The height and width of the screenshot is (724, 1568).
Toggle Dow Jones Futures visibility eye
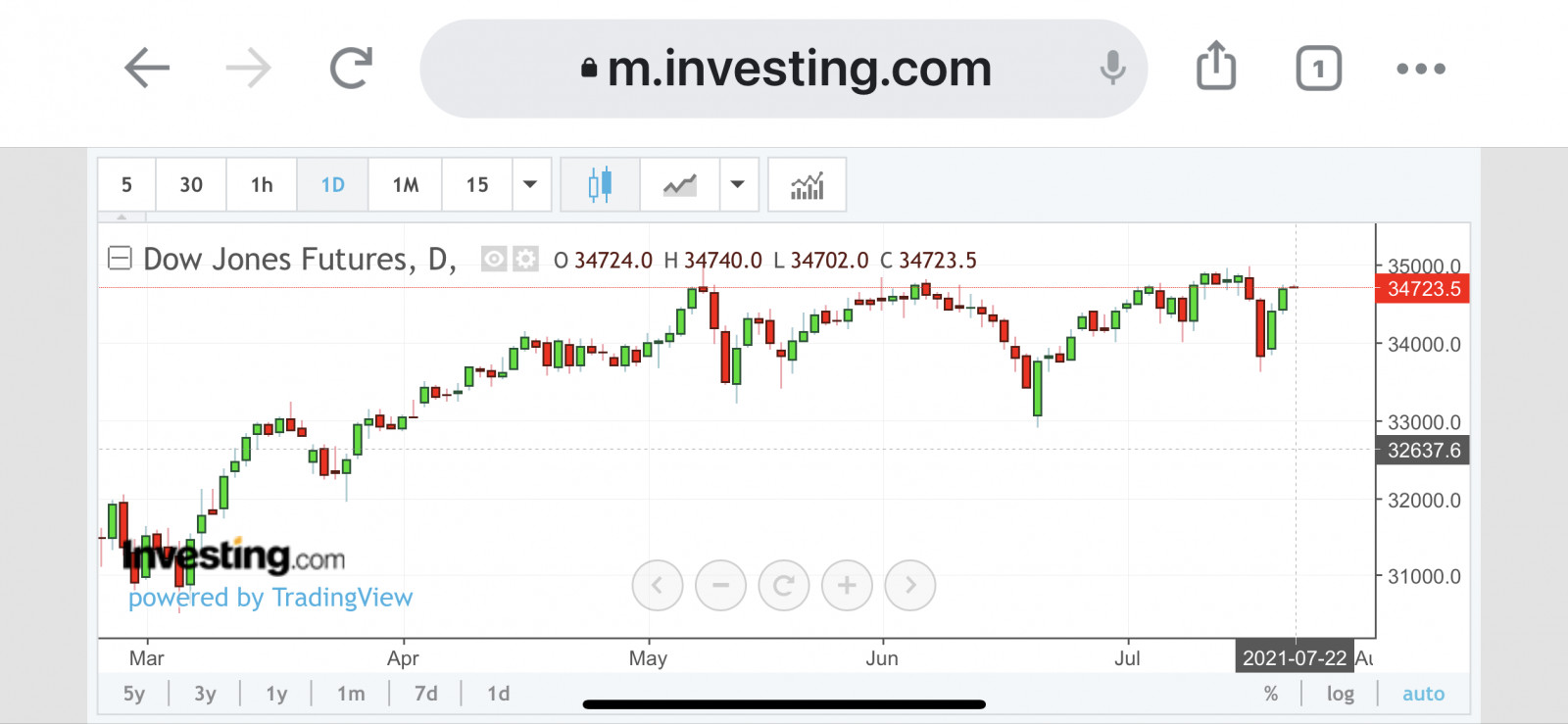pyautogui.click(x=494, y=259)
